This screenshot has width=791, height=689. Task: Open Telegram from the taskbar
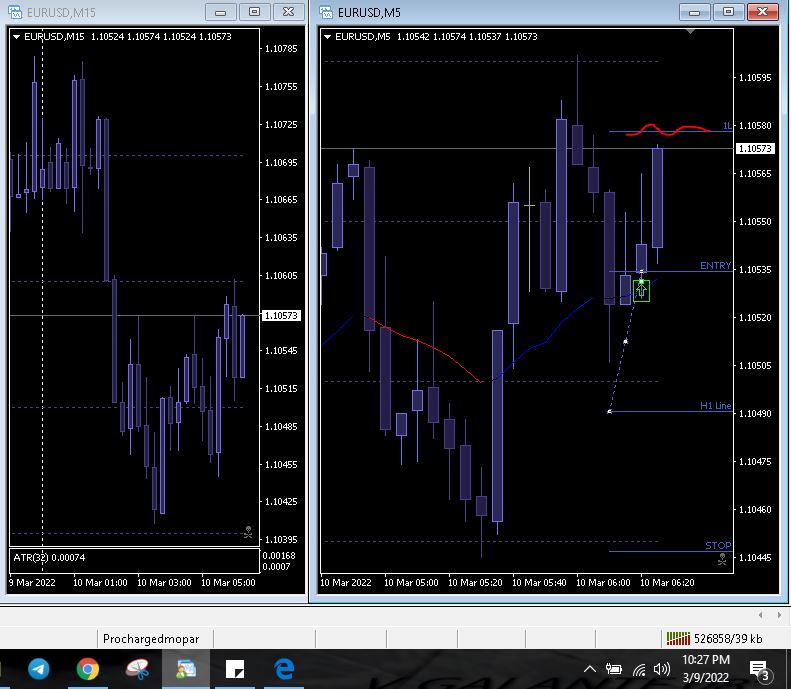[38, 669]
